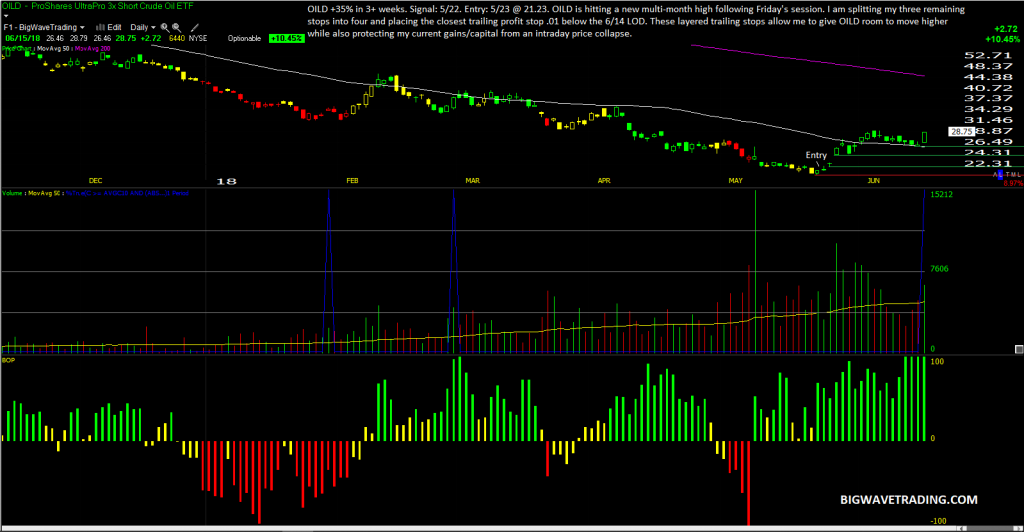Screen dimensions: 1024x532
Task: Click the BOP -100 axis label
Action: tap(938, 521)
